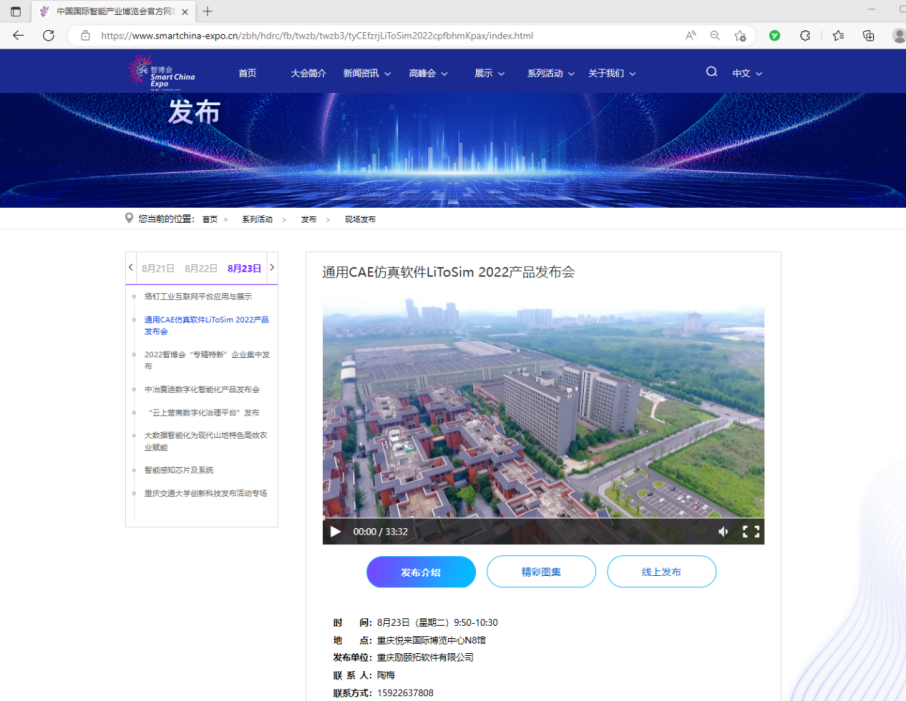This screenshot has width=906, height=701.
Task: Click the zoom out magnifier icon
Action: (715, 35)
